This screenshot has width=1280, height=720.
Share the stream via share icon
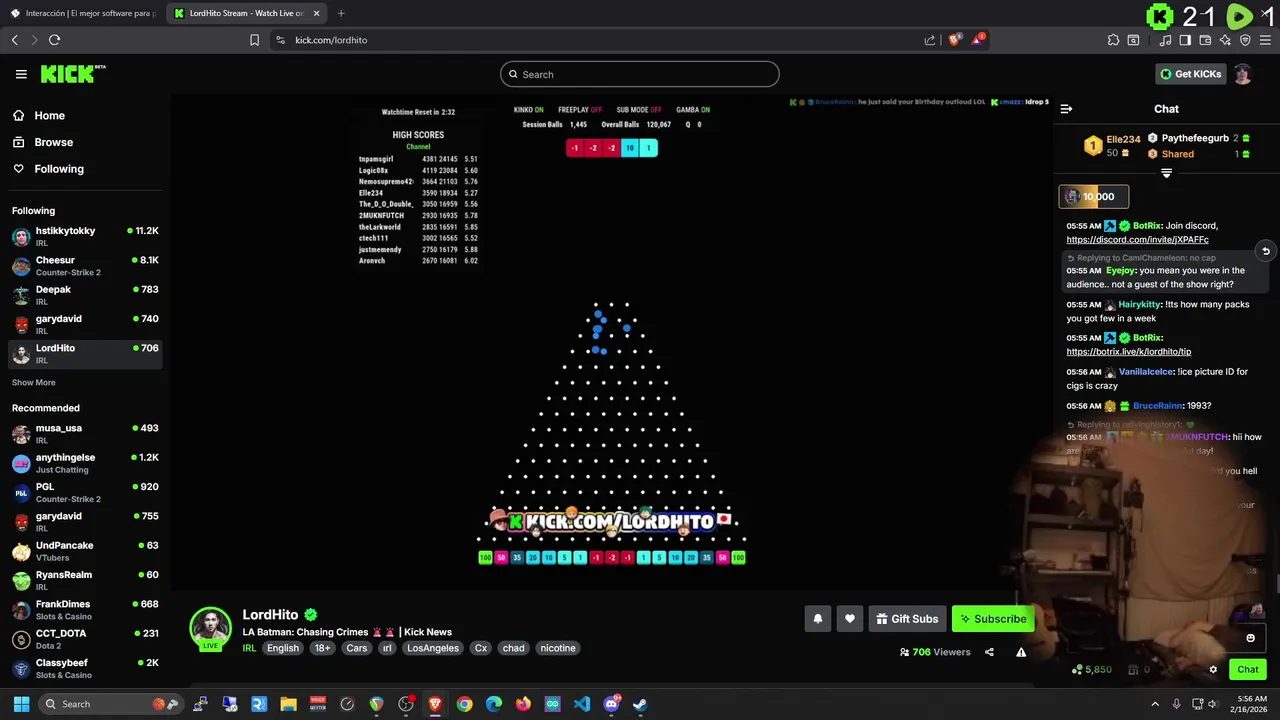pos(989,652)
